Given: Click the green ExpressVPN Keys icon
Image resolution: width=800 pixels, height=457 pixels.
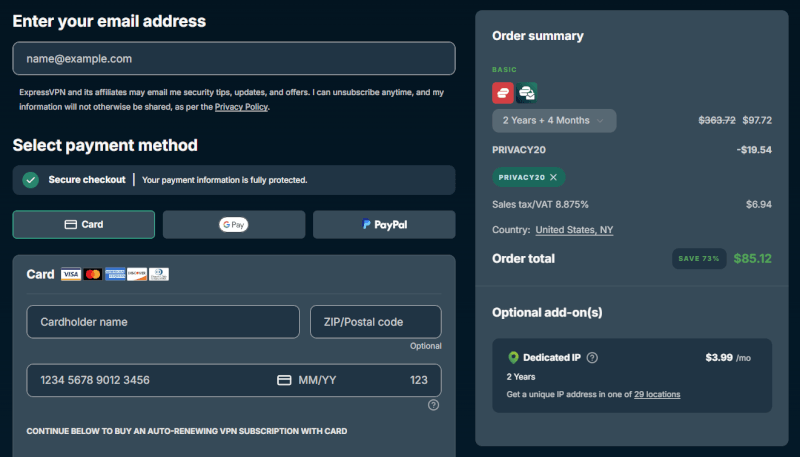Looking at the screenshot, I should coord(526,93).
